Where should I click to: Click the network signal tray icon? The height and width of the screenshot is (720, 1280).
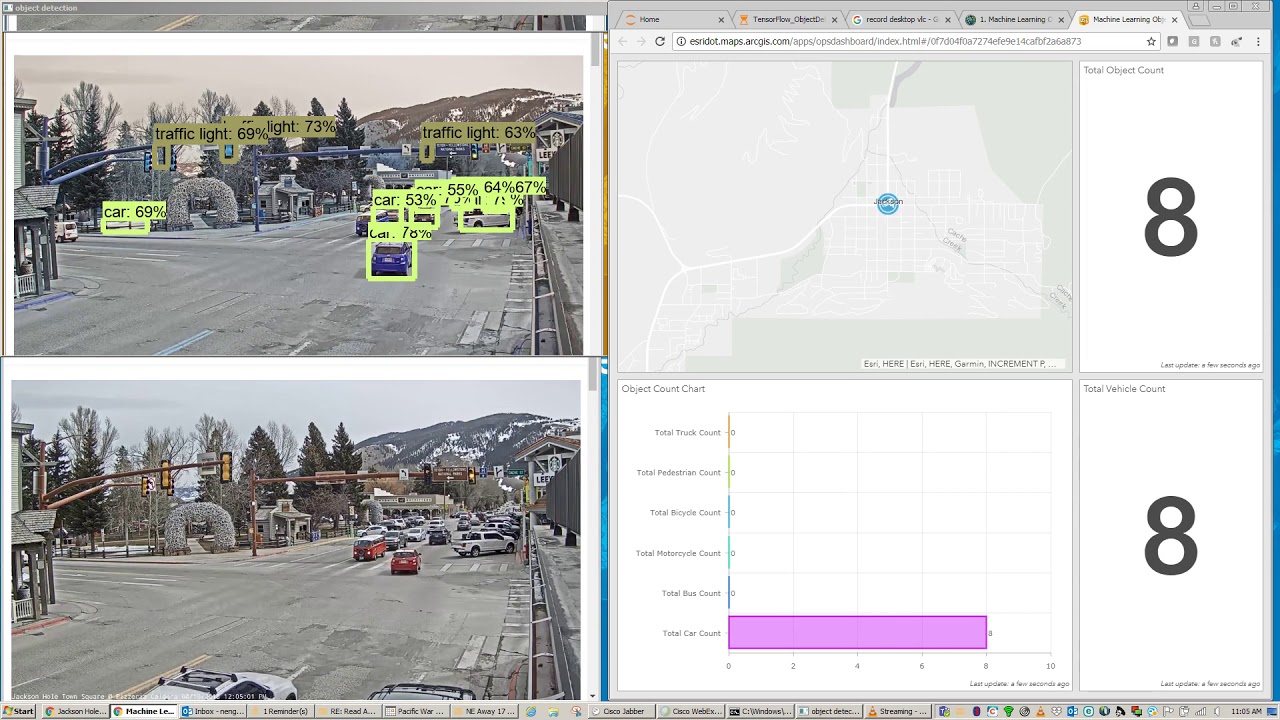point(1200,711)
